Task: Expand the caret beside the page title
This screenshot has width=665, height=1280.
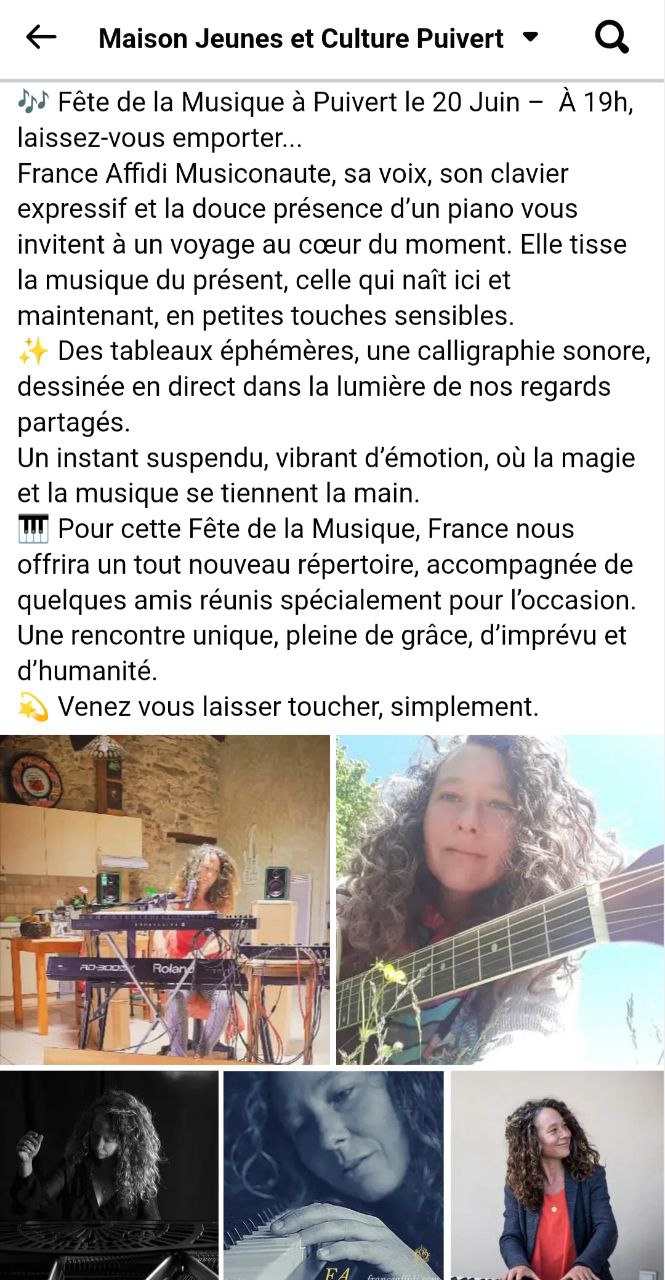Action: coord(531,38)
